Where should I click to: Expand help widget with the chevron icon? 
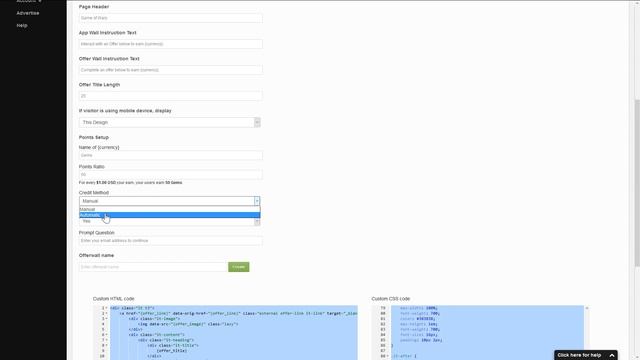pos(611,356)
